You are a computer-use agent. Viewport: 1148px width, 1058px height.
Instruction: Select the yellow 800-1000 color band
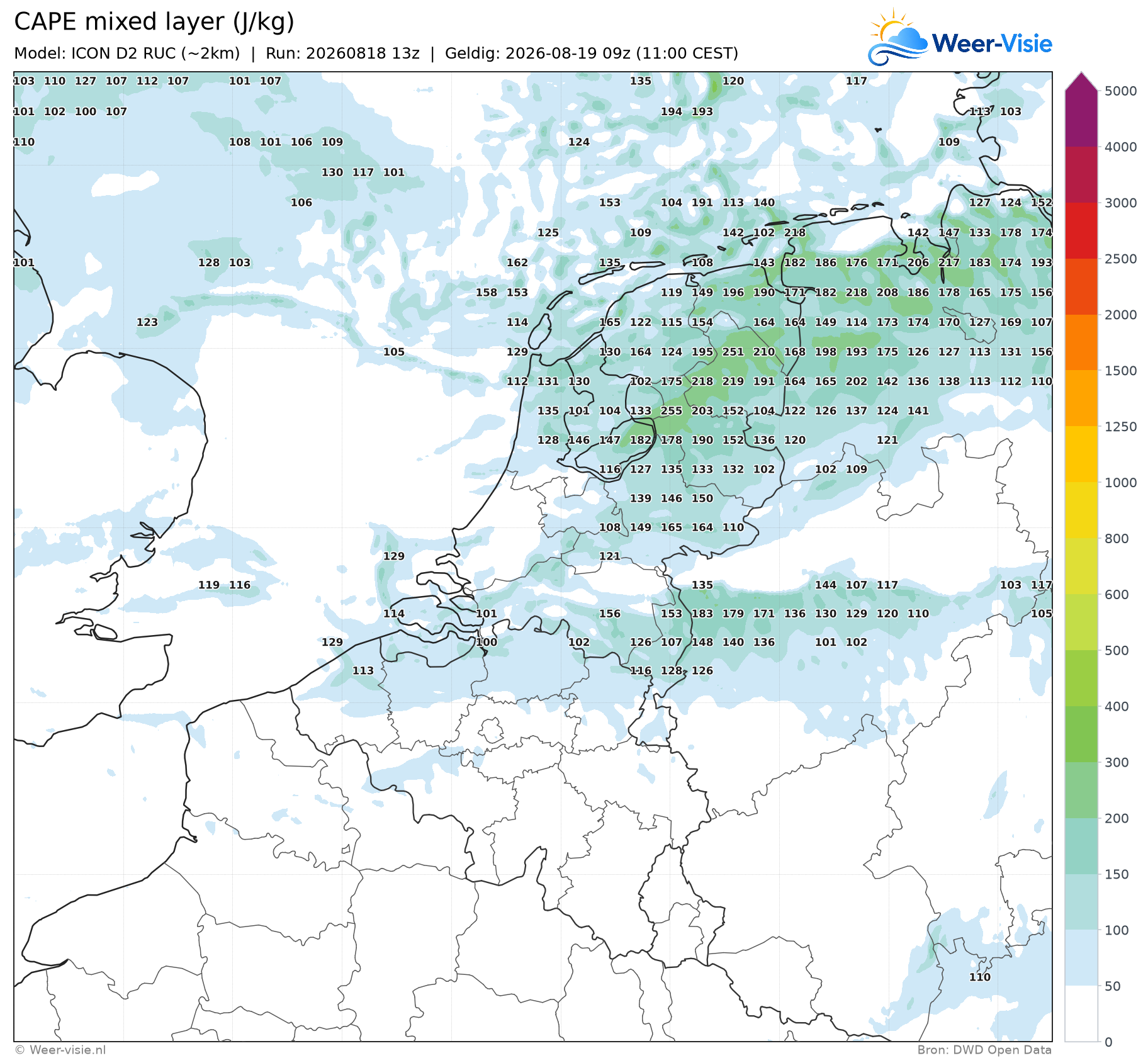click(1081, 510)
